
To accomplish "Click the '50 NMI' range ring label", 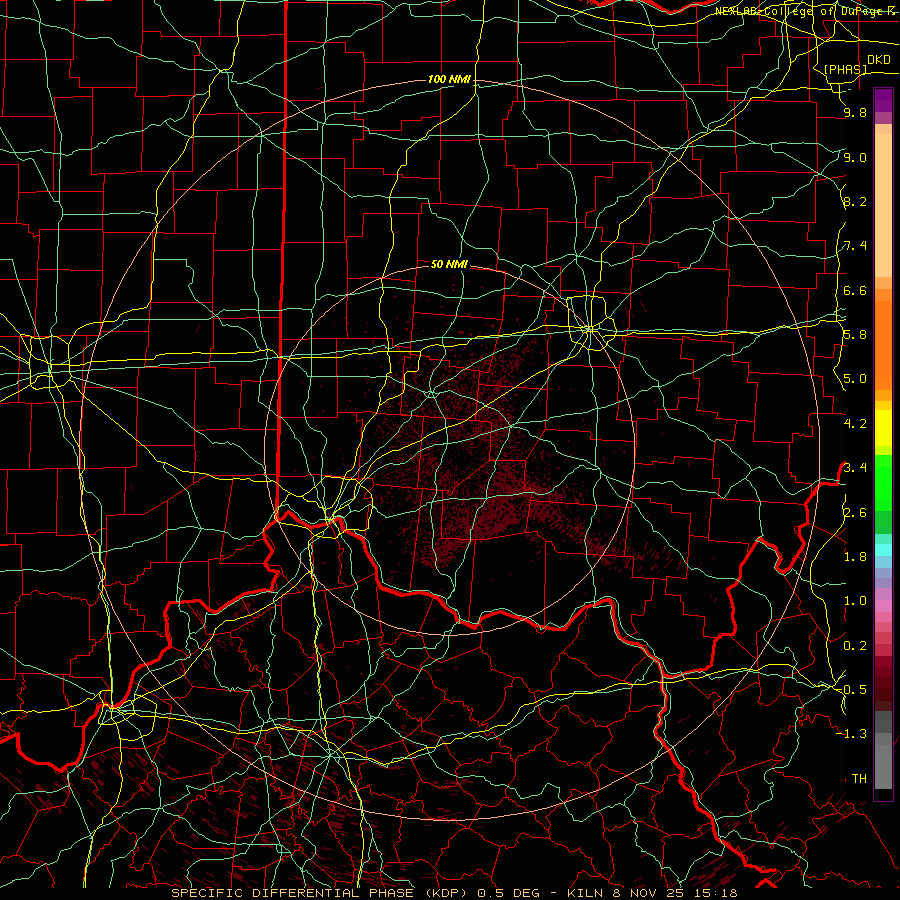I will [449, 264].
